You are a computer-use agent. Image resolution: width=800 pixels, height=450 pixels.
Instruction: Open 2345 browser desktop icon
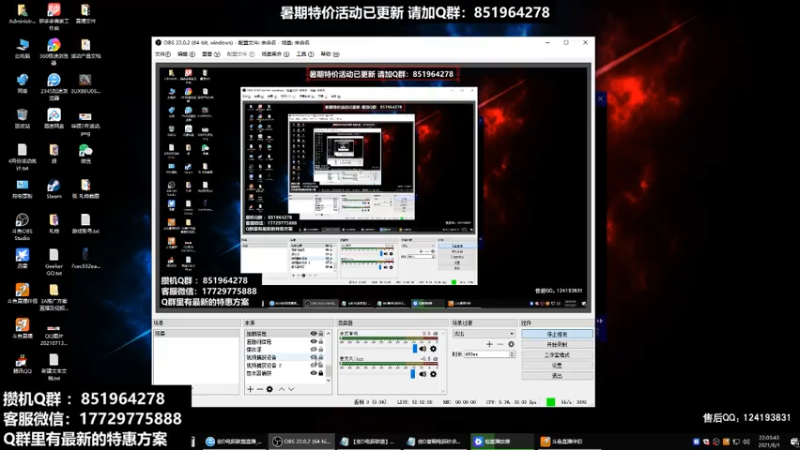tap(54, 86)
